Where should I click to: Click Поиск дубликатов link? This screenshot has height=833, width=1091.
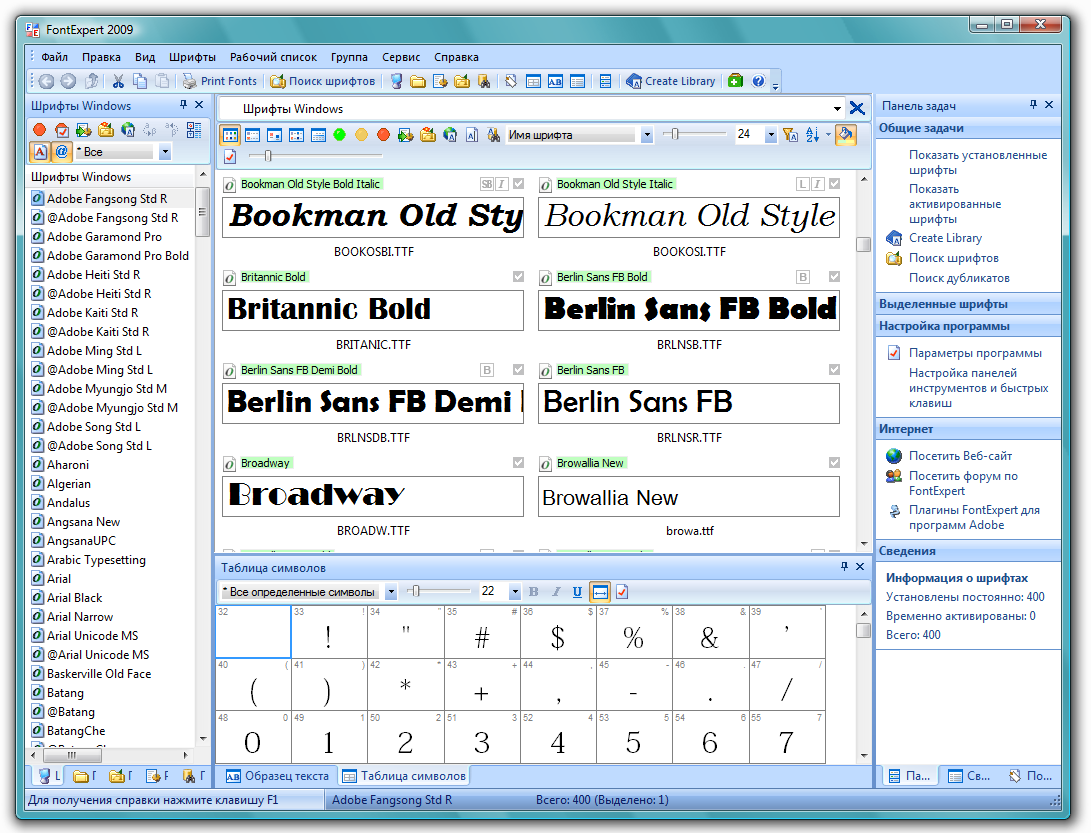959,278
